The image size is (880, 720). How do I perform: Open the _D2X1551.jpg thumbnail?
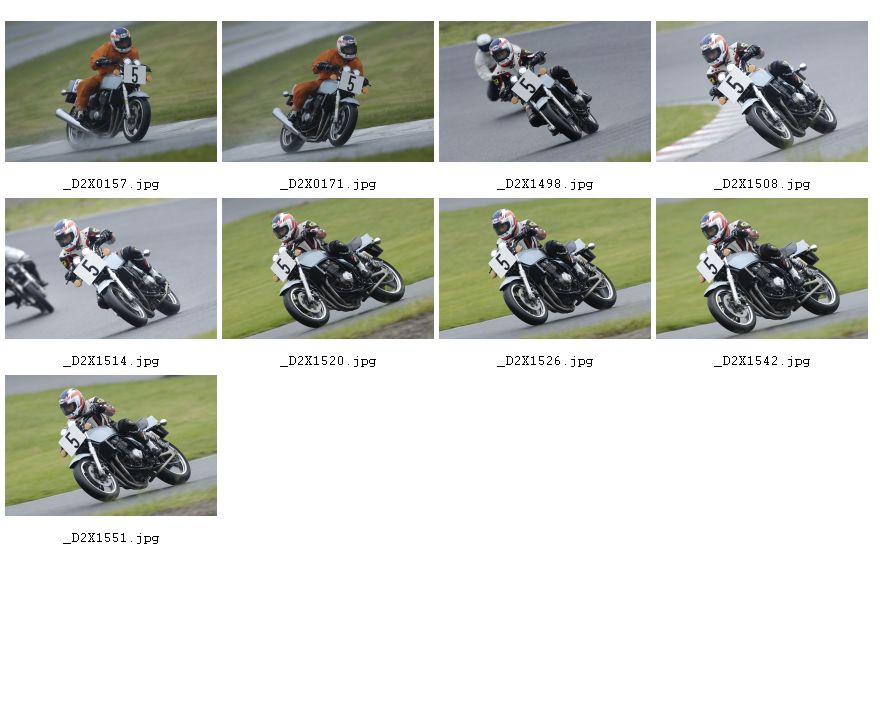coord(111,446)
